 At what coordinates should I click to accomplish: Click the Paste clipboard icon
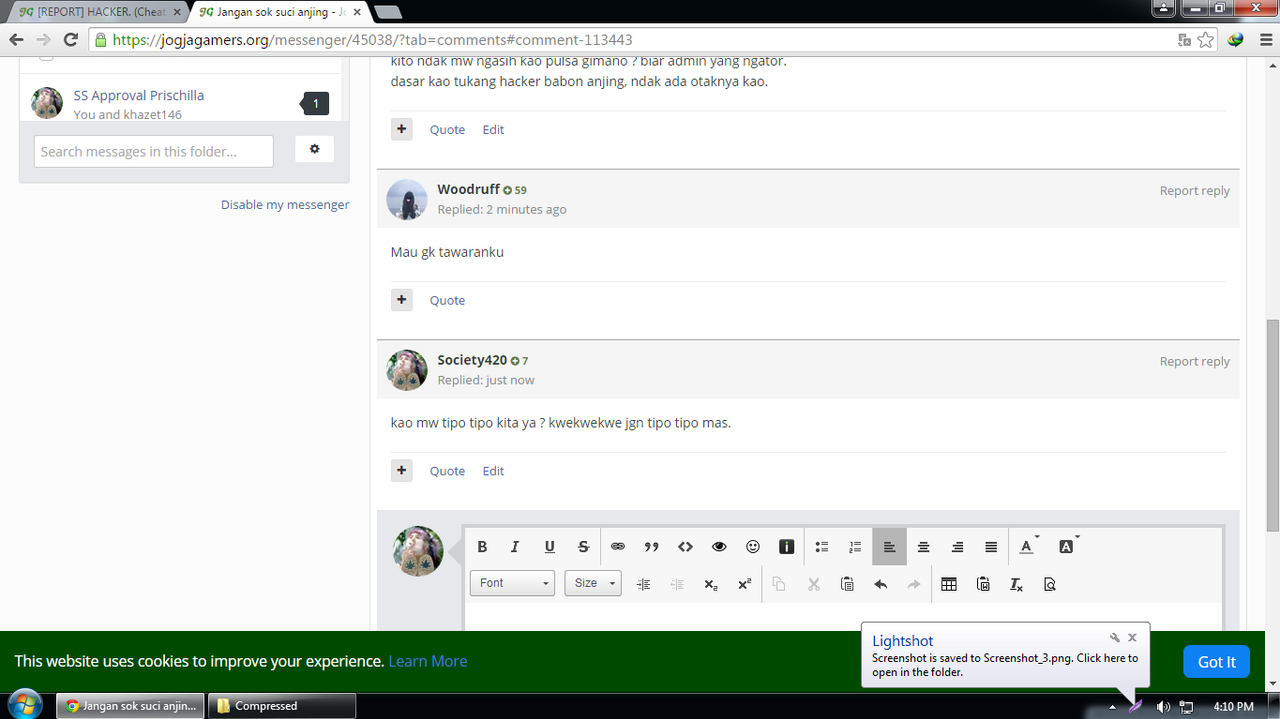coord(847,584)
